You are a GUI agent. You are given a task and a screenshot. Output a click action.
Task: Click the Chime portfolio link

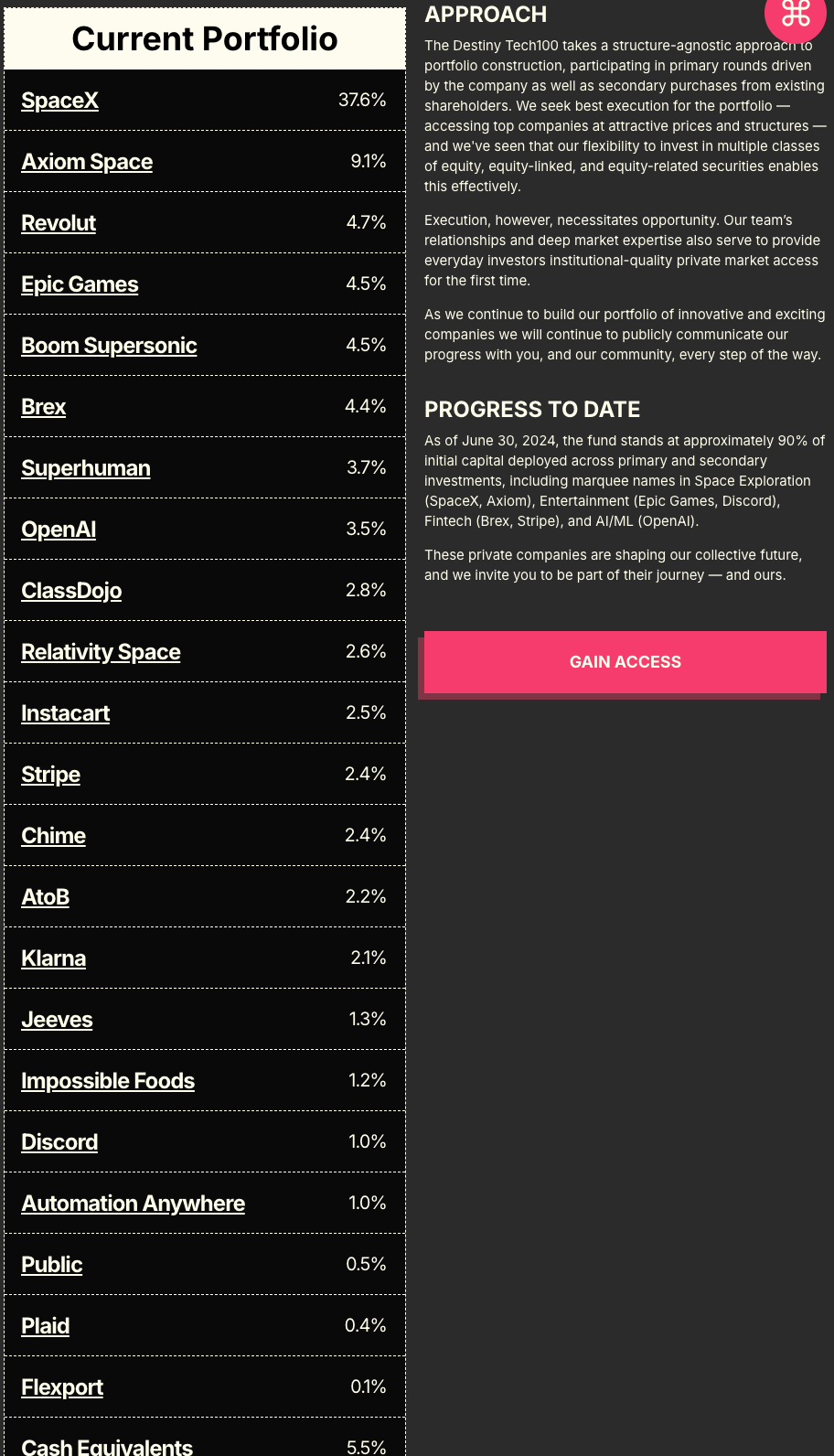click(x=53, y=836)
